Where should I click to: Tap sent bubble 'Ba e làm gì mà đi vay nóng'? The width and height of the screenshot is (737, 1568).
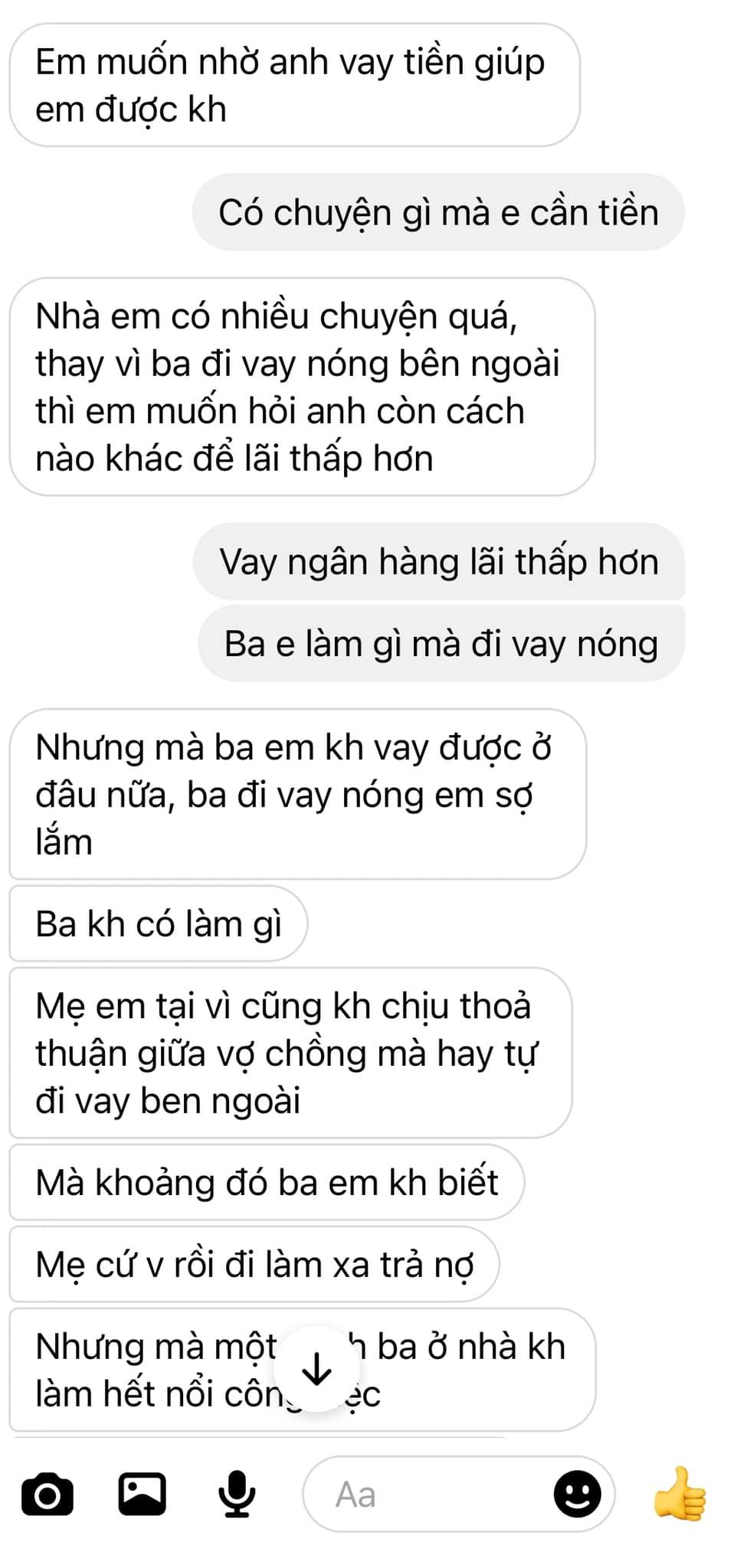click(441, 643)
